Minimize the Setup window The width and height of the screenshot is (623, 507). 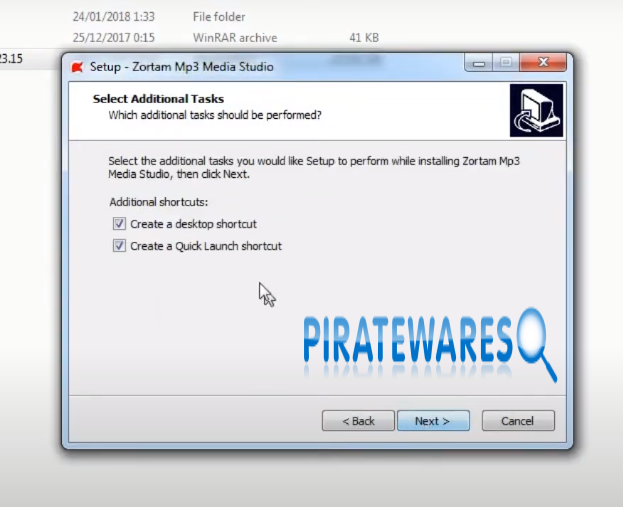pyautogui.click(x=478, y=65)
